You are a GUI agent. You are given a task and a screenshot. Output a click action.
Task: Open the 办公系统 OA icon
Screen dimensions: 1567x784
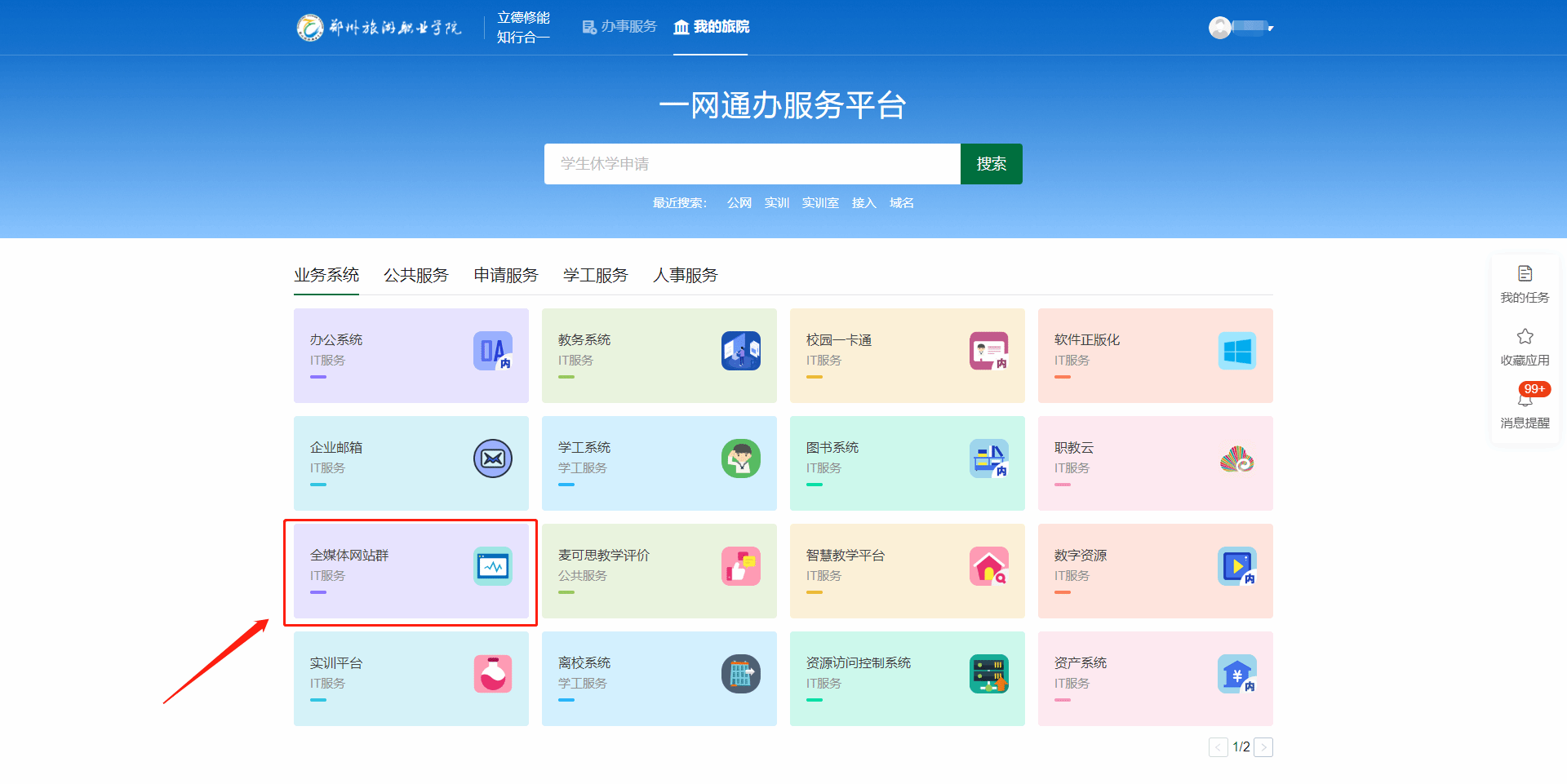point(492,351)
